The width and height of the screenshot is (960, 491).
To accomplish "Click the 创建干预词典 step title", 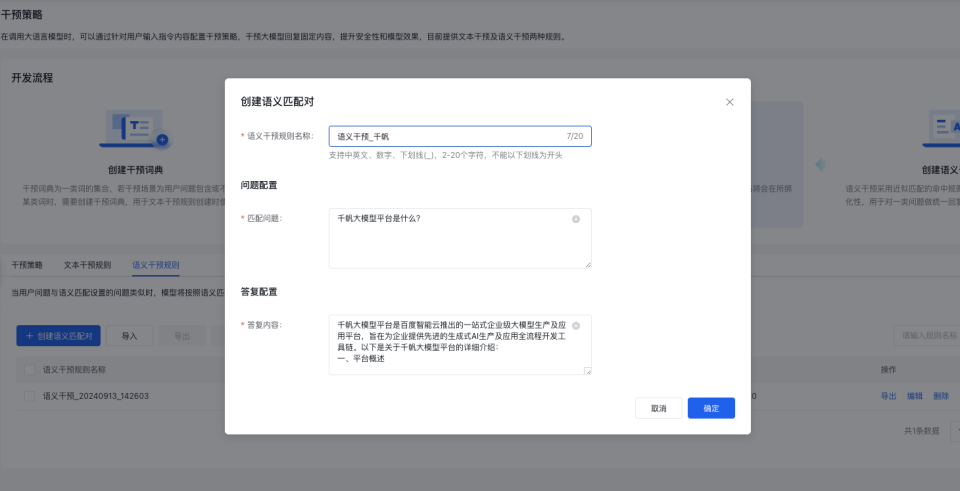I will pyautogui.click(x=135, y=170).
